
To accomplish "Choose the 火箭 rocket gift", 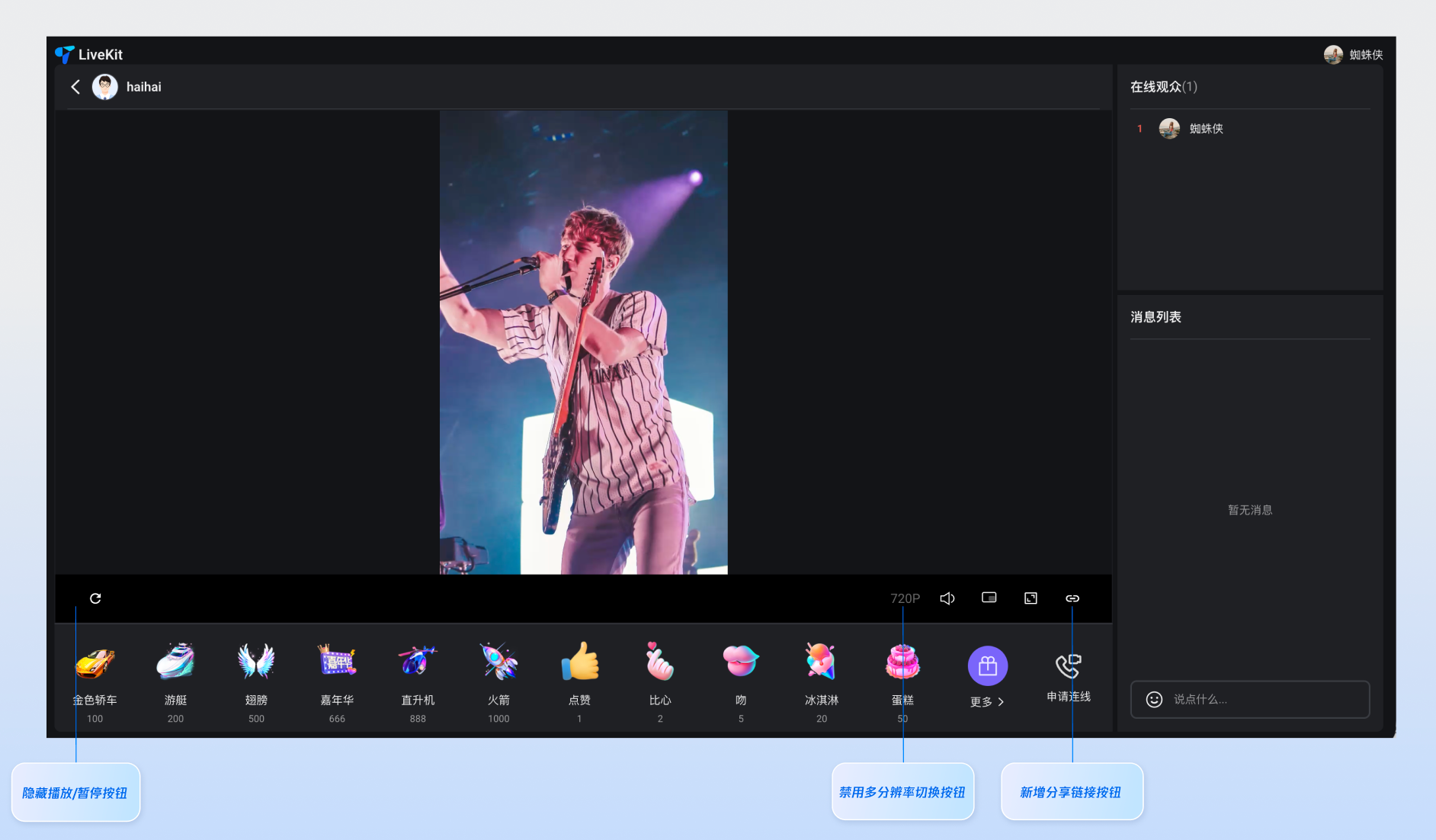I will (498, 663).
